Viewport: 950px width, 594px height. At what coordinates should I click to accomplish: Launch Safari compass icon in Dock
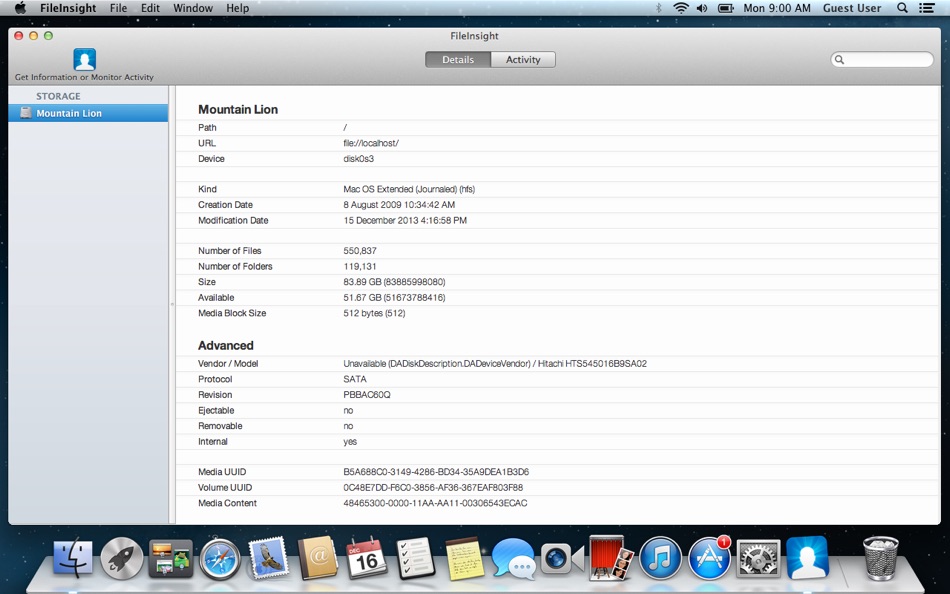[220, 558]
